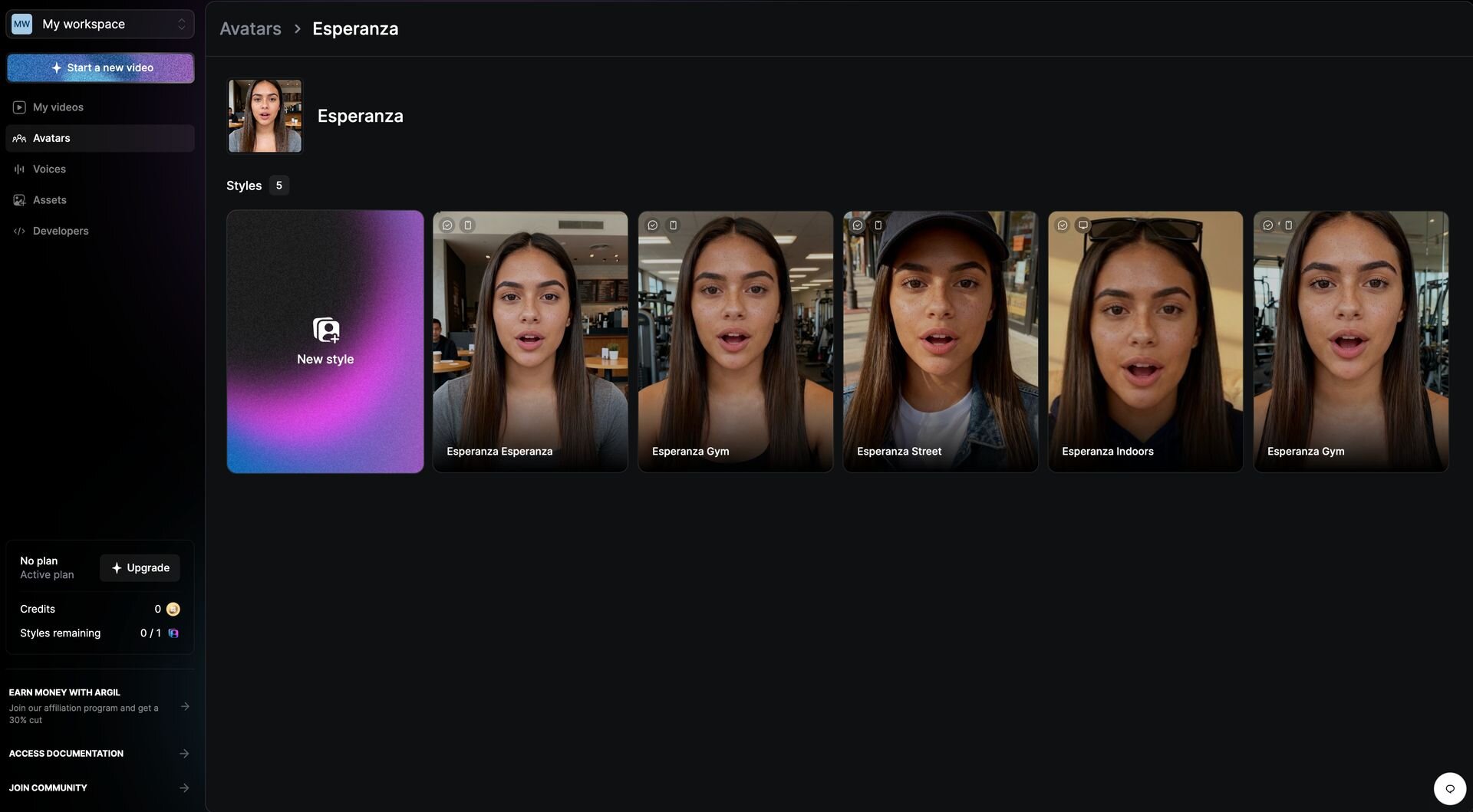Click the arrow next to Access Documentation
Viewport: 1473px width, 812px height.
(185, 754)
